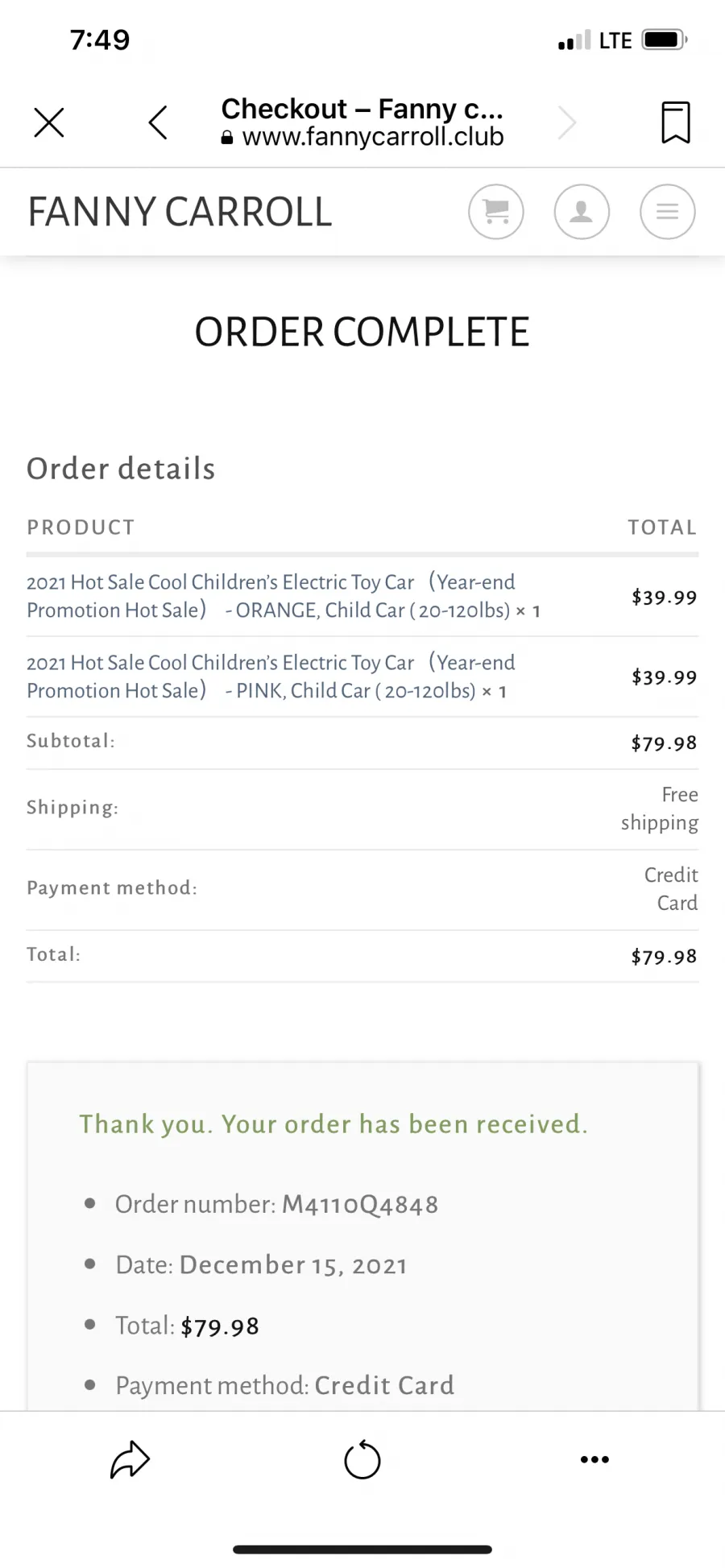725x1568 pixels.
Task: Tap the Order details heading
Action: pyautogui.click(x=121, y=469)
